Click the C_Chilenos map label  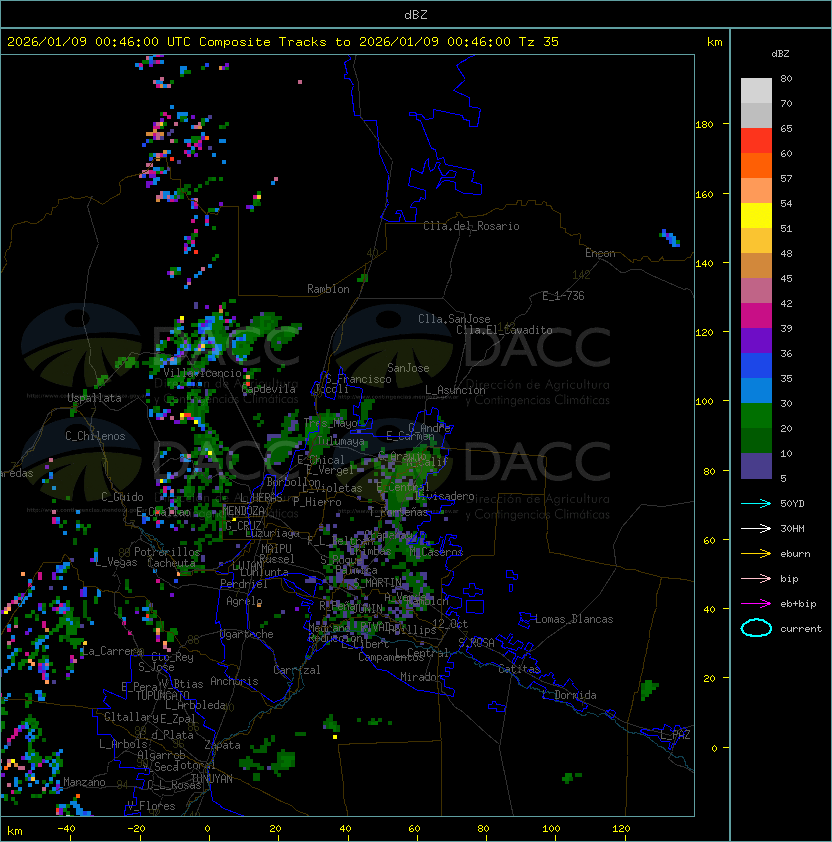[95, 436]
